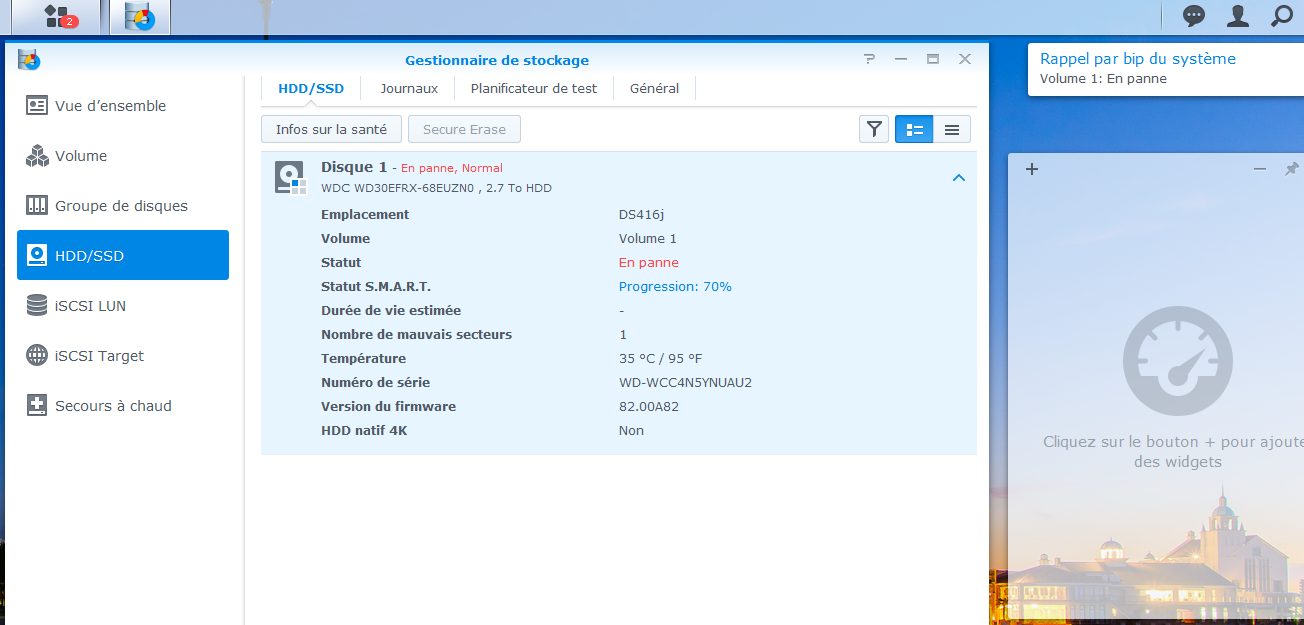This screenshot has height=625, width=1304.
Task: Click firmware version 82.00A82
Action: click(x=649, y=407)
